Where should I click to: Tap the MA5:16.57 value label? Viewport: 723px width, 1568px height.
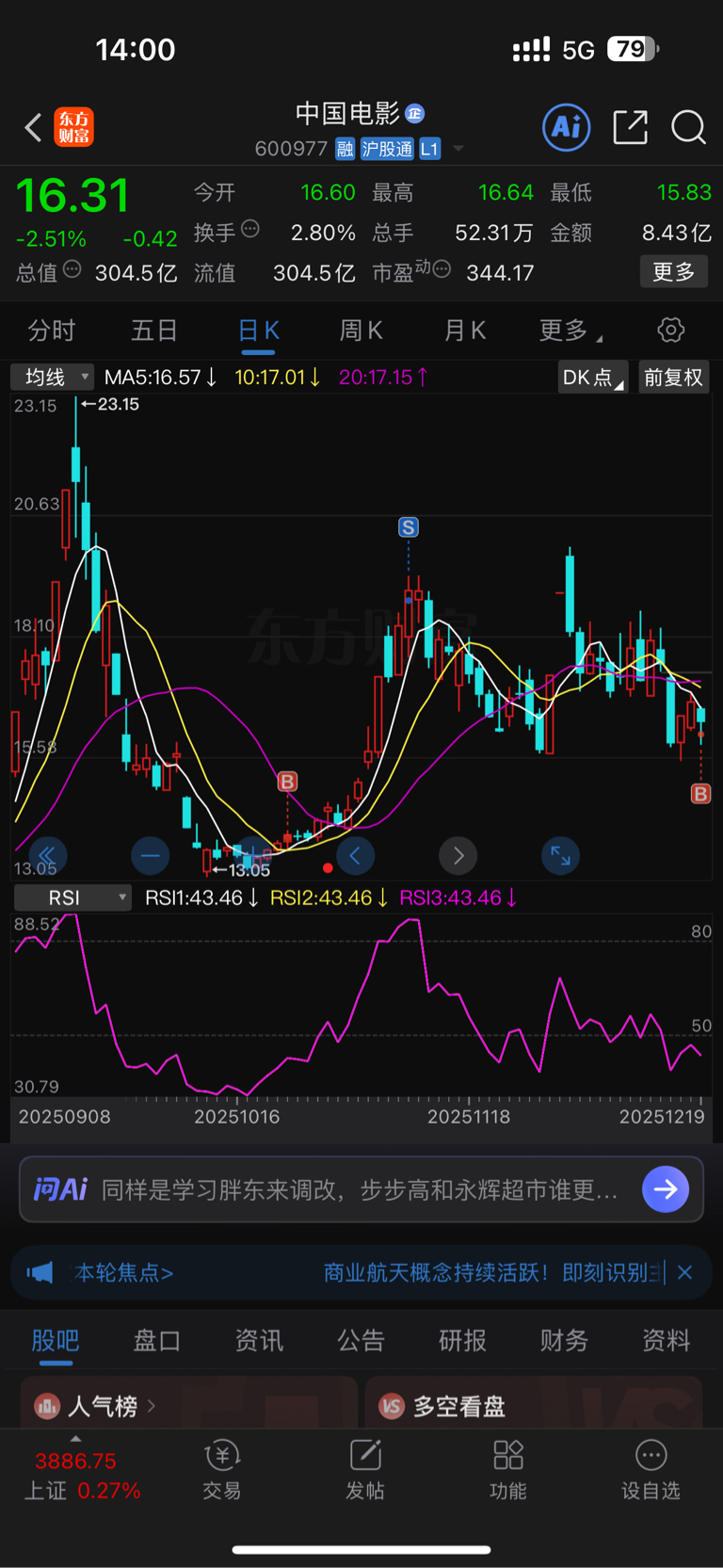click(x=161, y=378)
